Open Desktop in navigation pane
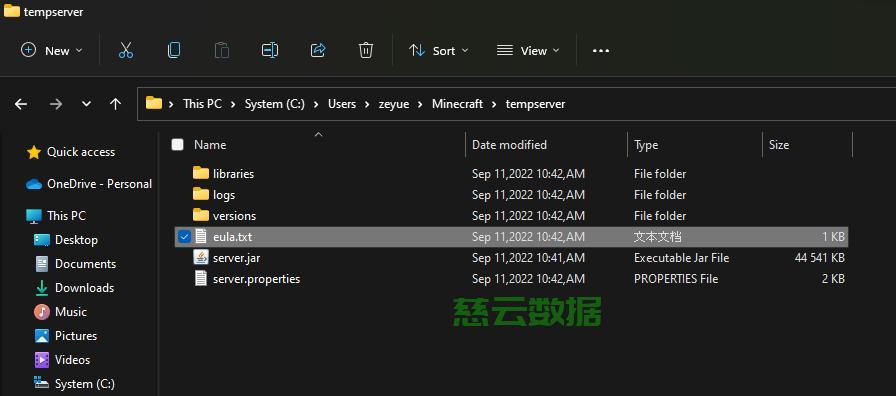The height and width of the screenshot is (396, 896). (x=66, y=240)
